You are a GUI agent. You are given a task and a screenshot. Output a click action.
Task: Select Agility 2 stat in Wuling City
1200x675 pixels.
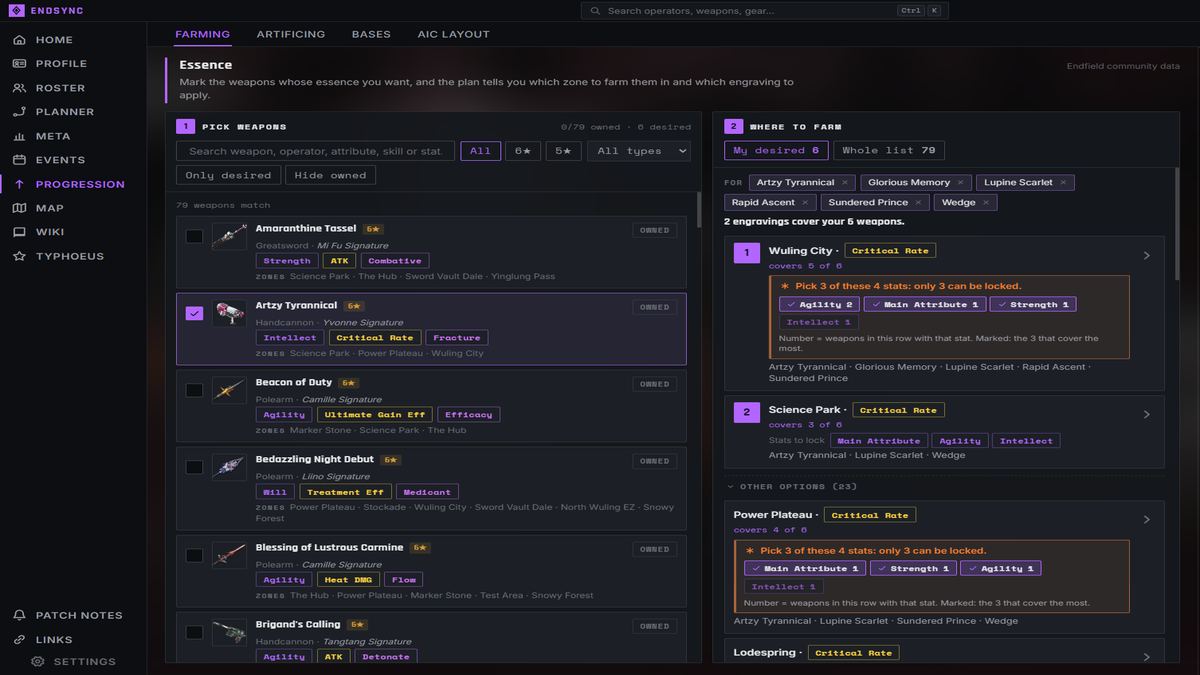click(x=820, y=305)
